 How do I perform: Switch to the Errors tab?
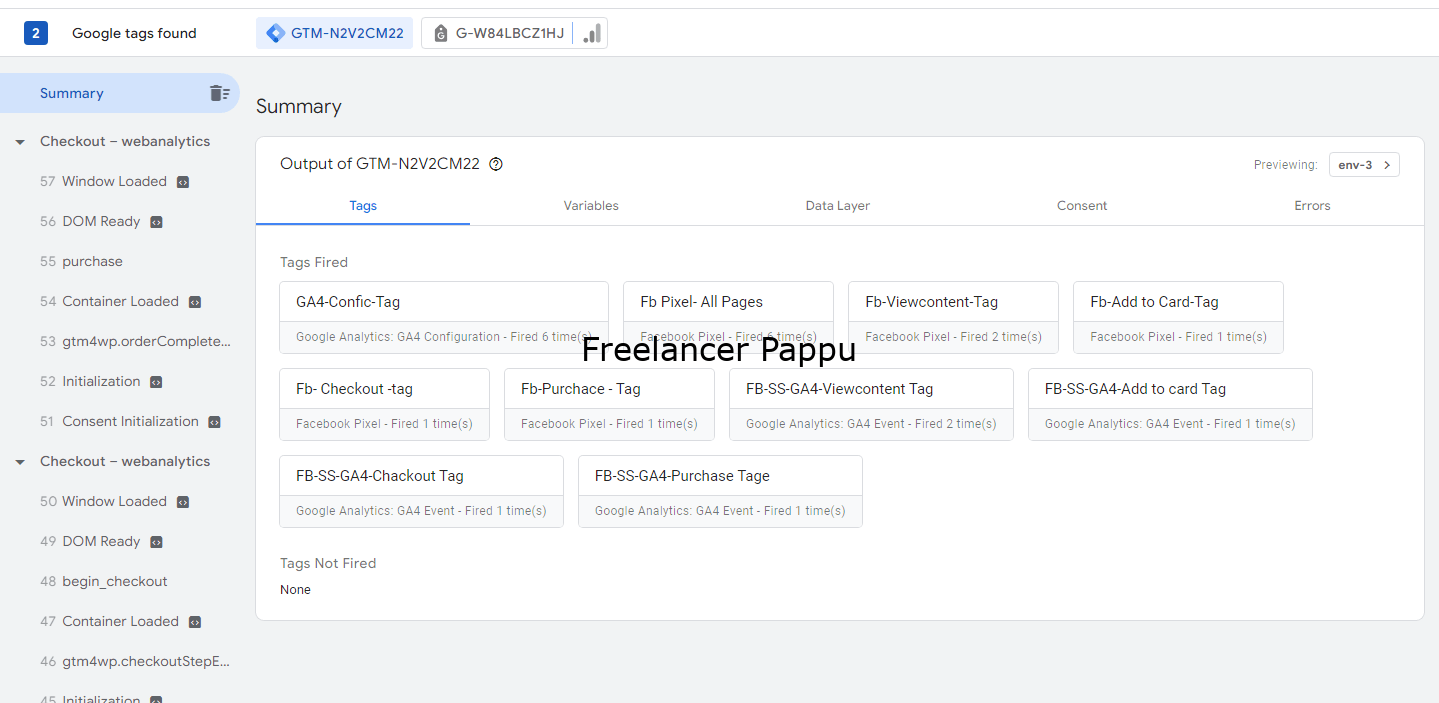point(1312,205)
